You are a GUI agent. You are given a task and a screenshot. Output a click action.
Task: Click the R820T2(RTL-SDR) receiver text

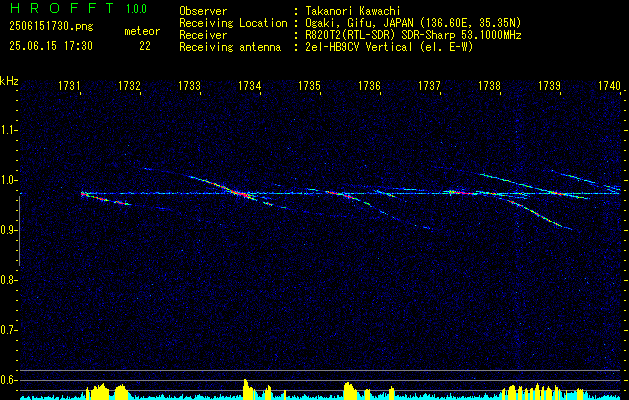click(413, 35)
